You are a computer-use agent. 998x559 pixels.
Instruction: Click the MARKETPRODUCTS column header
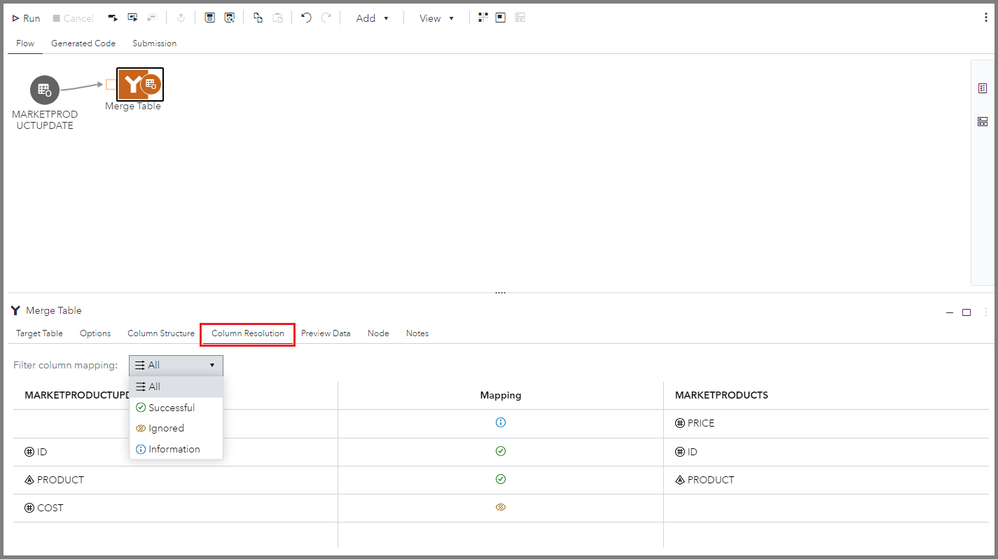pyautogui.click(x=721, y=395)
